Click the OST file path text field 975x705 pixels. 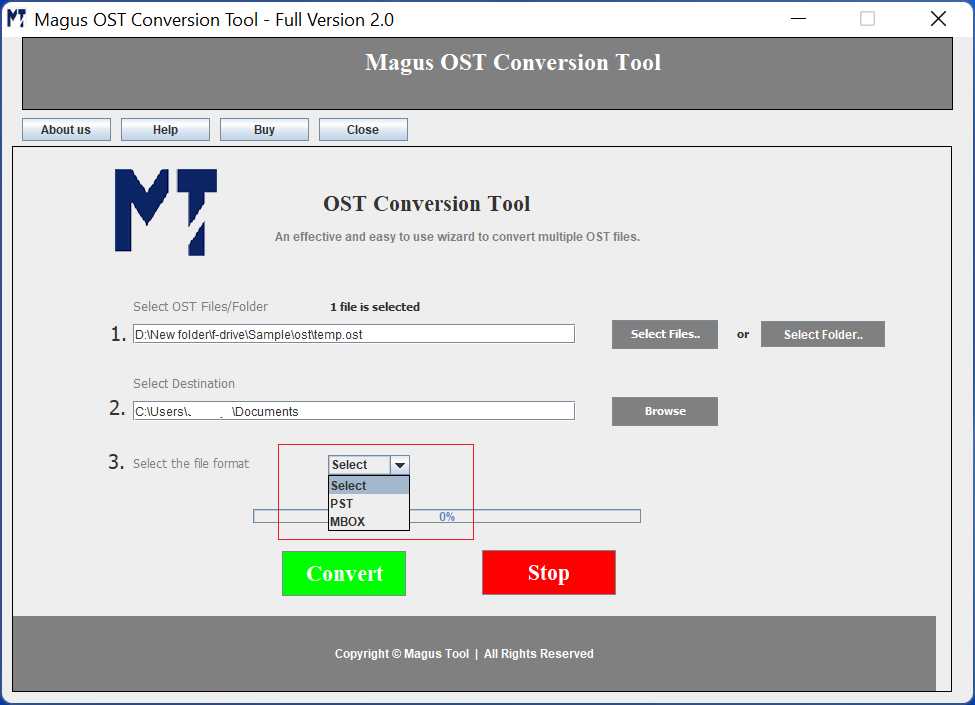pyautogui.click(x=354, y=334)
